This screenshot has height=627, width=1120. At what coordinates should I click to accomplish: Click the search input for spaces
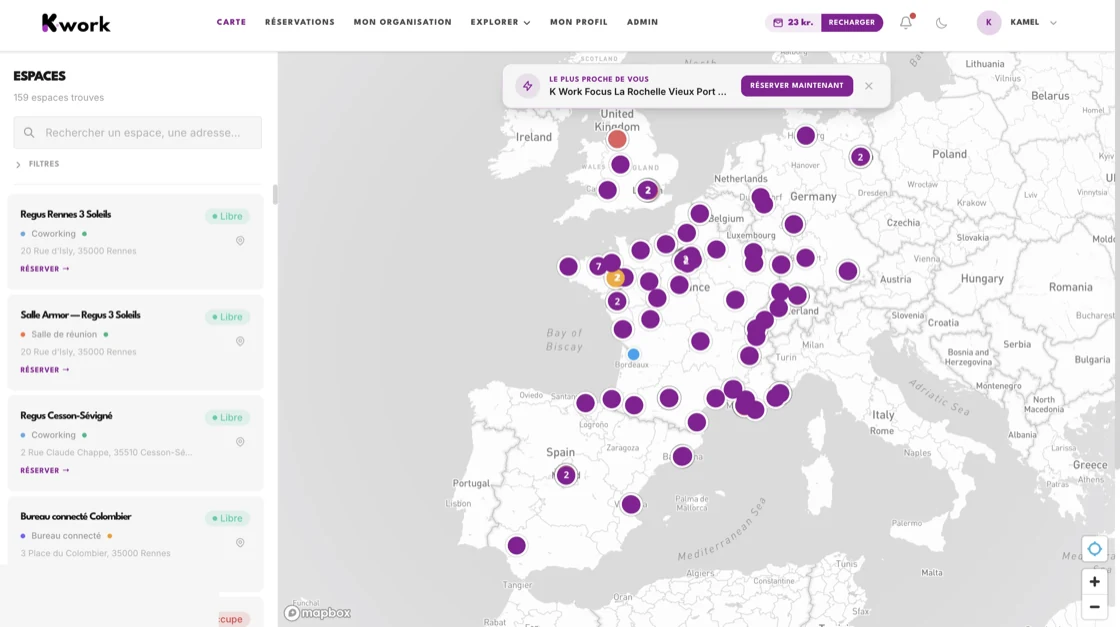click(x=136, y=132)
